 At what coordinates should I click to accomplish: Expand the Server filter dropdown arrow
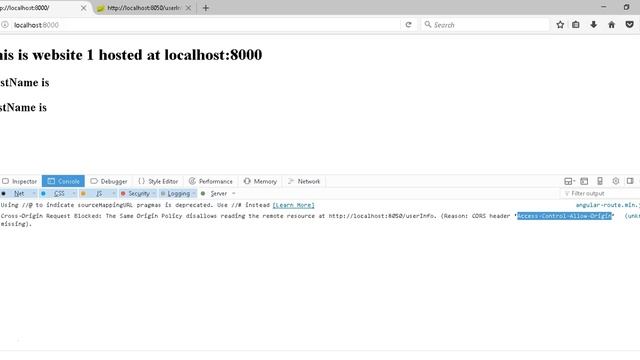click(234, 193)
